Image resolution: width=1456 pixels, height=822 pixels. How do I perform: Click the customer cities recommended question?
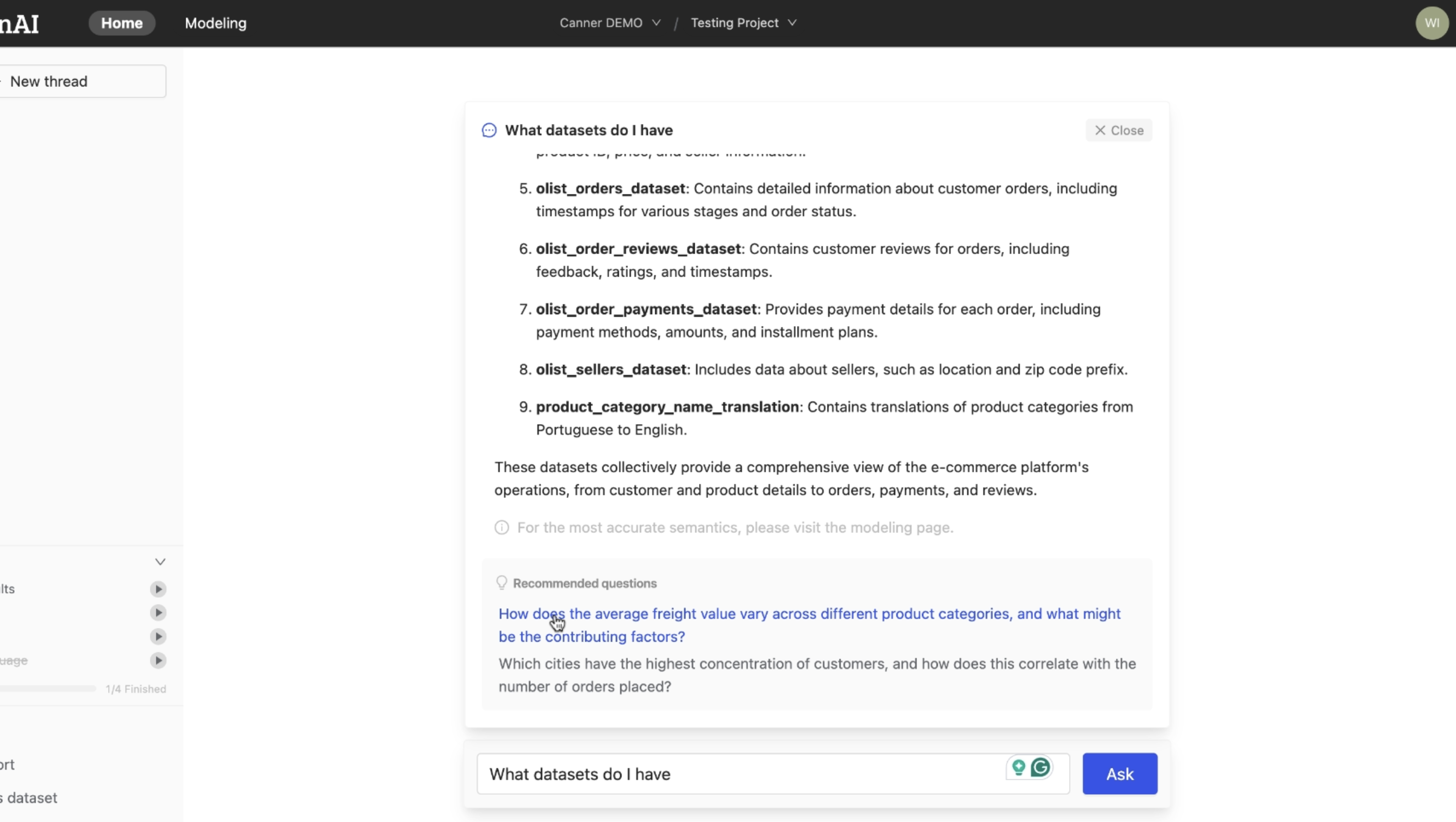[817, 674]
